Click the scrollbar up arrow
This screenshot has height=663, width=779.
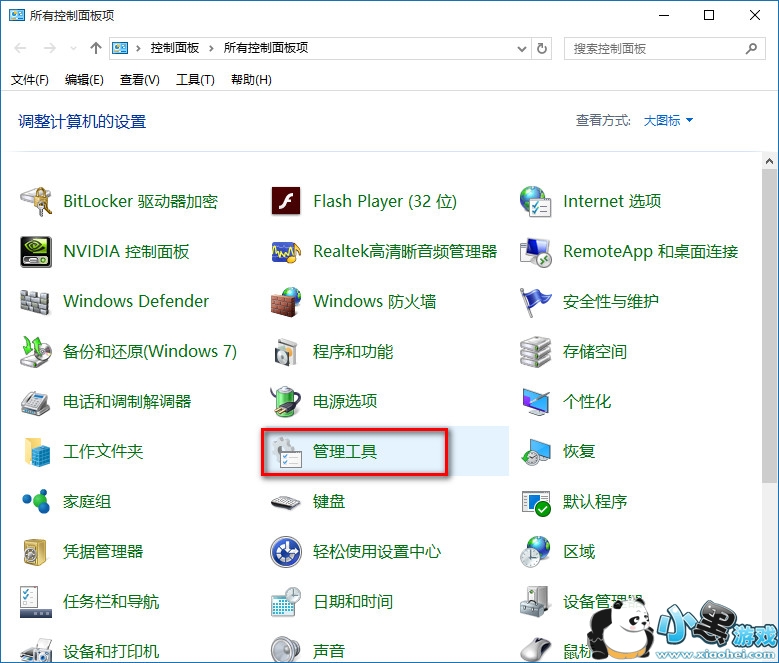pyautogui.click(x=770, y=161)
